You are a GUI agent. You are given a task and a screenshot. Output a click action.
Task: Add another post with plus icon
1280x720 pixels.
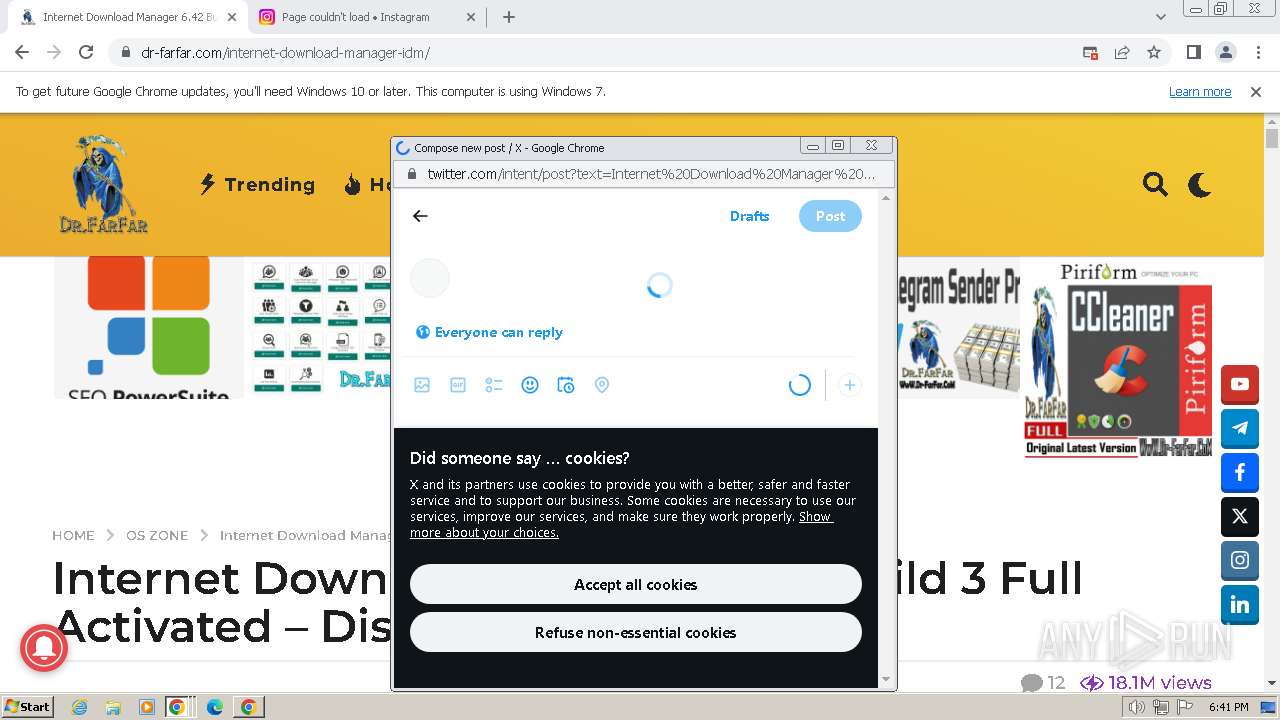[x=849, y=385]
